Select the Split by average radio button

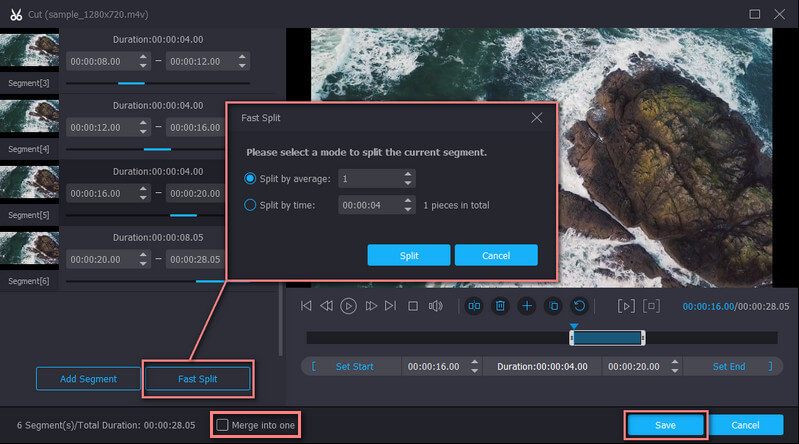tap(250, 178)
